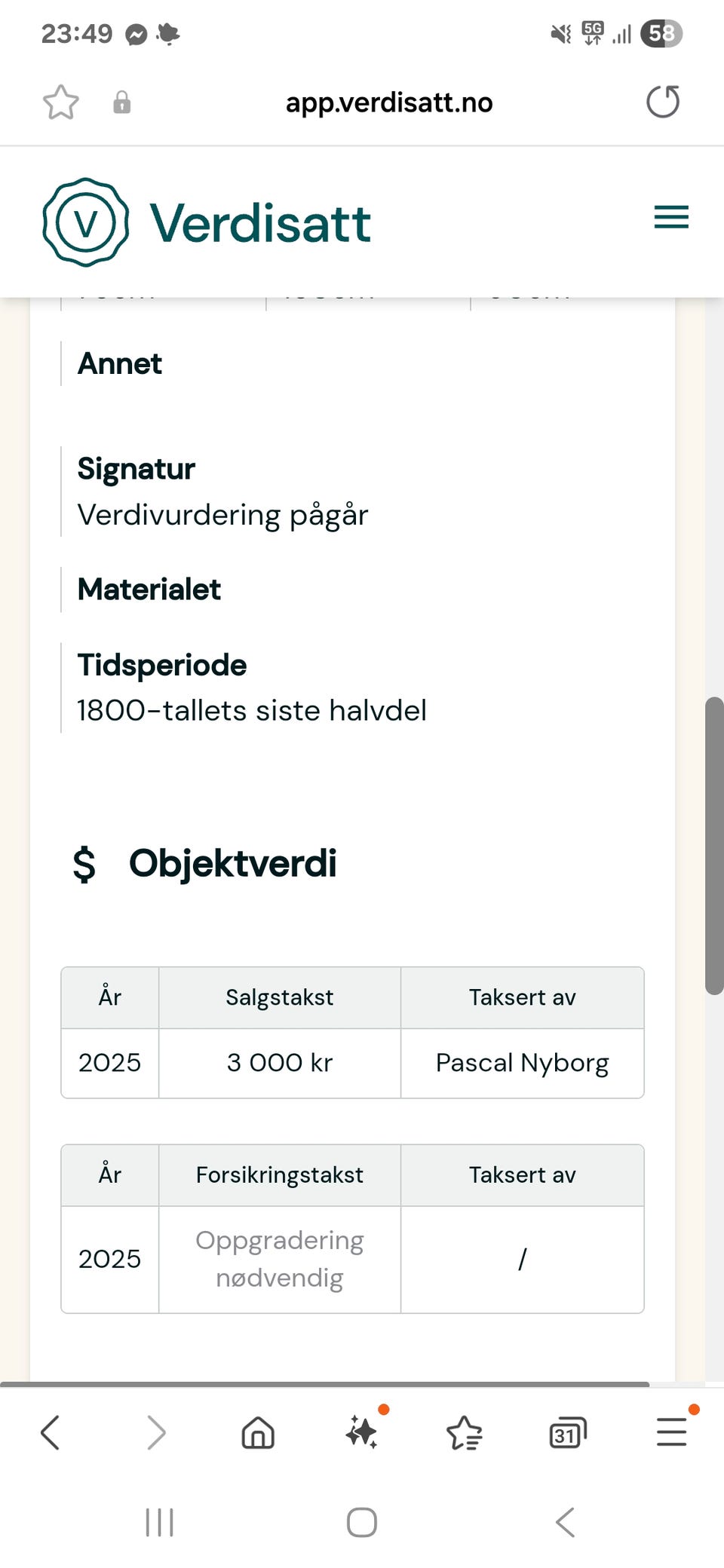
Task: Go back with browser back arrow
Action: (x=50, y=1432)
